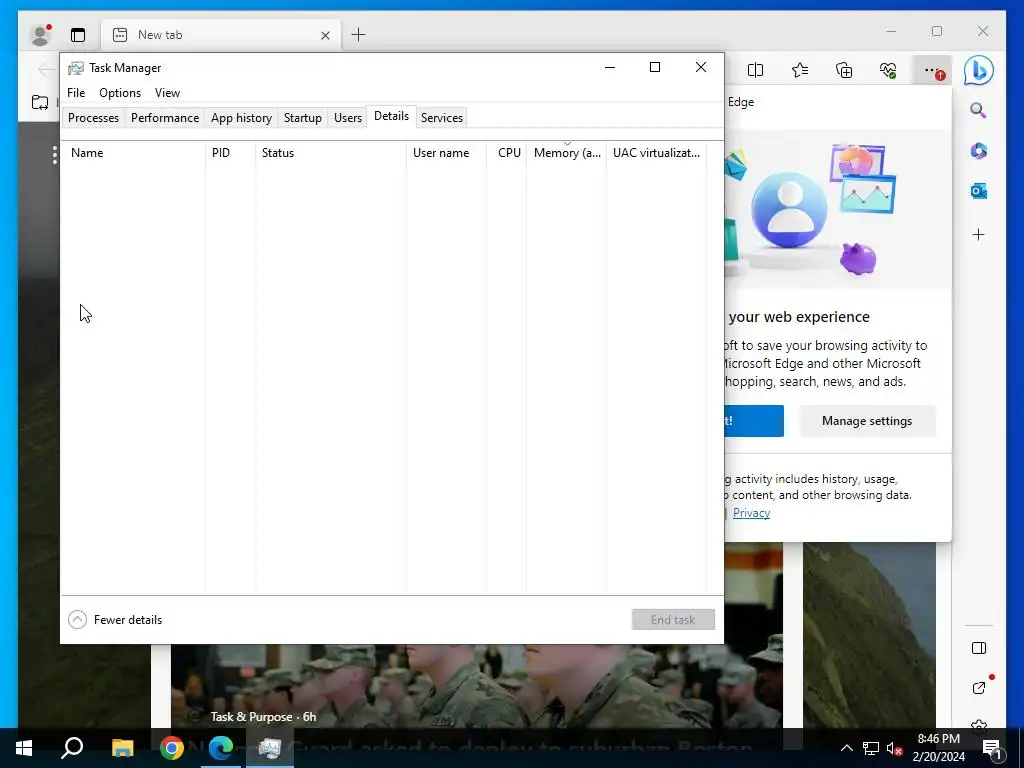The image size is (1024, 768).
Task: Close the Task Manager window
Action: click(x=701, y=67)
